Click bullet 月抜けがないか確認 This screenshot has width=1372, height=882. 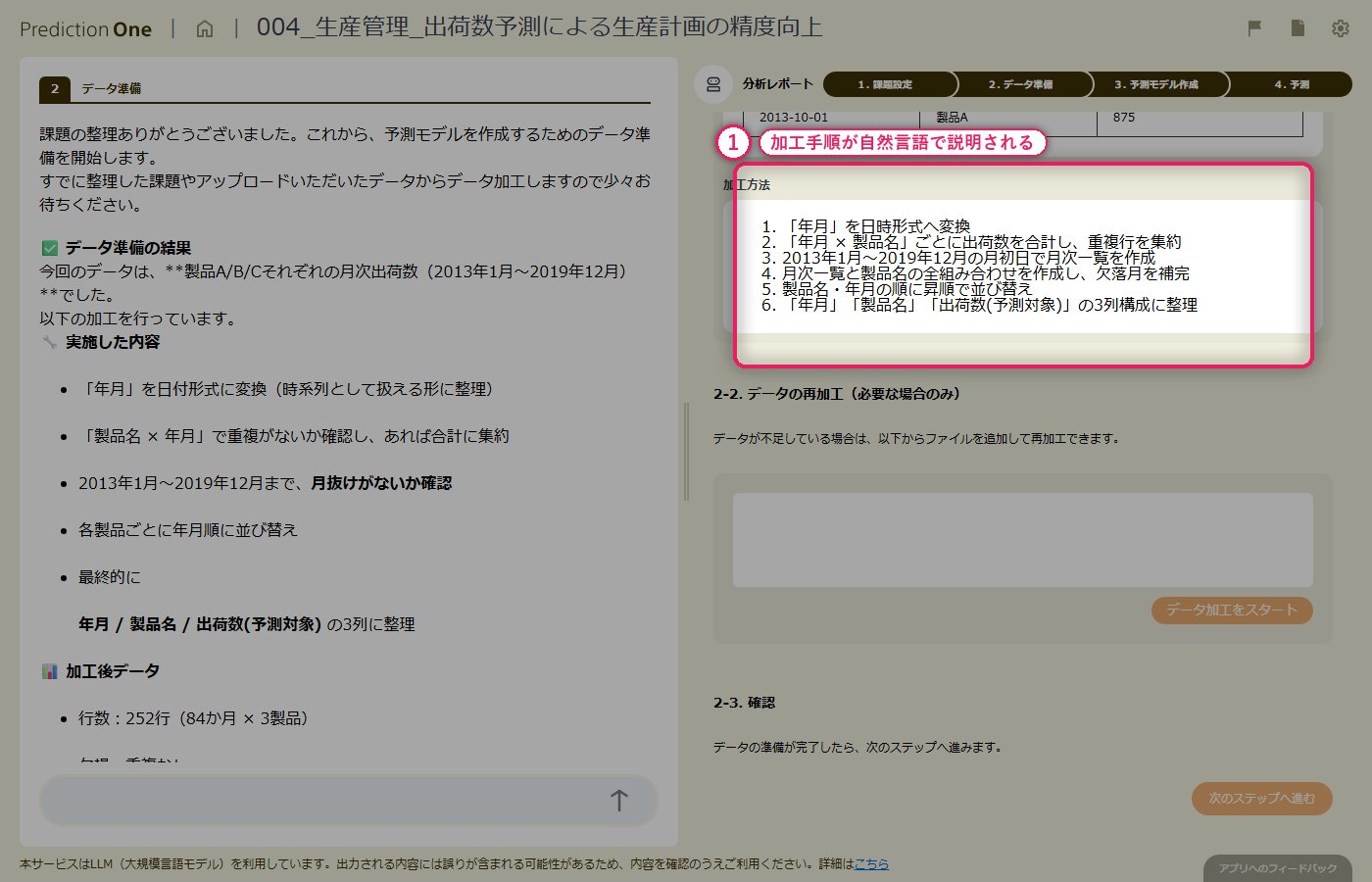381,483
